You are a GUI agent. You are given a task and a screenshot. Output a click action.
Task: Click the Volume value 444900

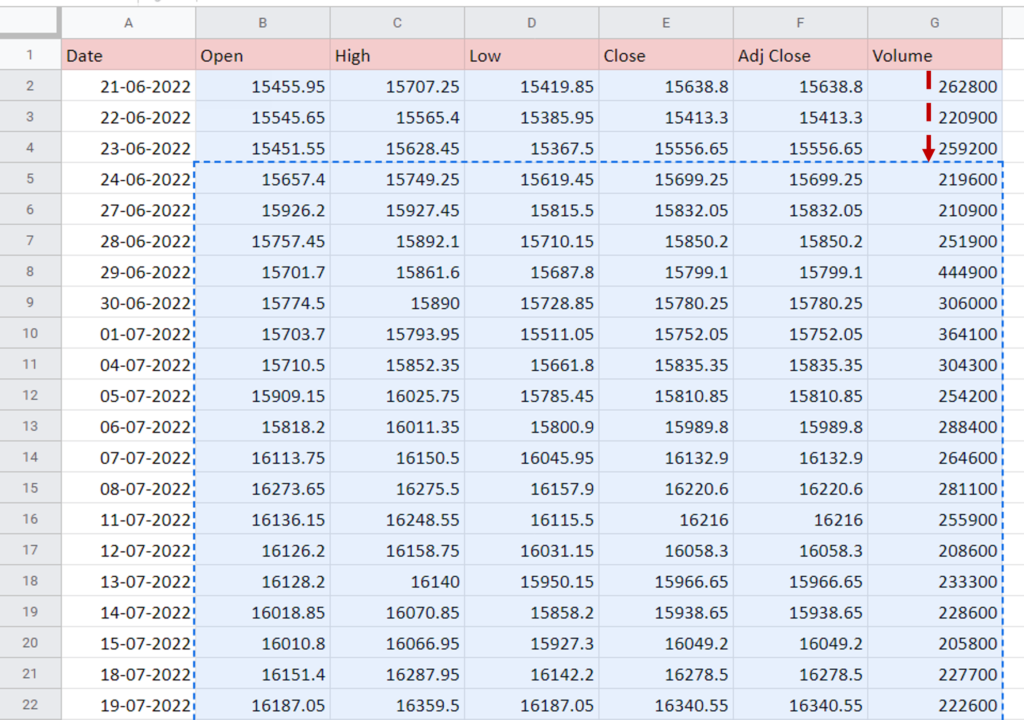pos(935,272)
